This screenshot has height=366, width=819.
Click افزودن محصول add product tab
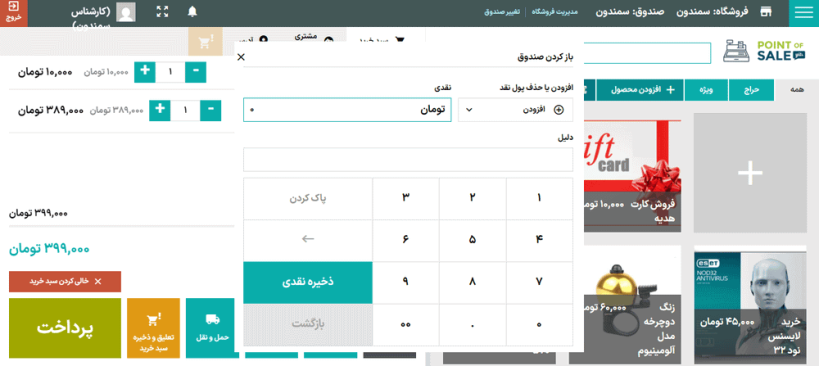(640, 90)
